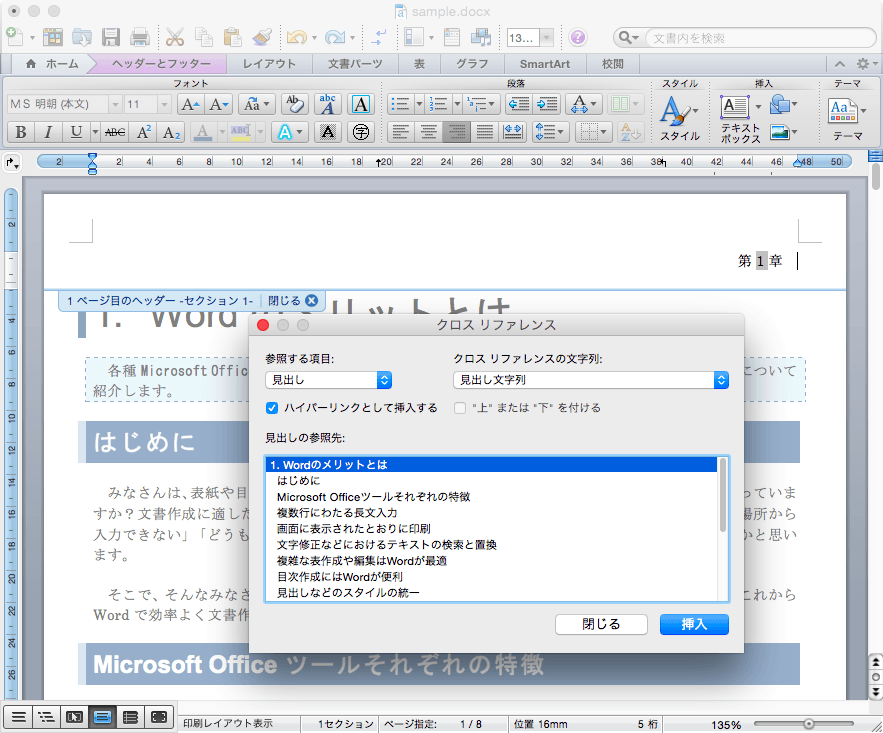Click the Format Painter brush icon
This screenshot has height=733, width=883.
pyautogui.click(x=262, y=38)
